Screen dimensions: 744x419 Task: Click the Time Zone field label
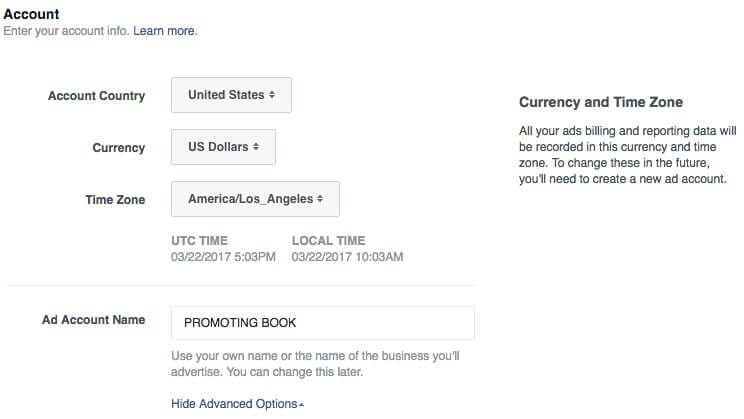point(115,200)
